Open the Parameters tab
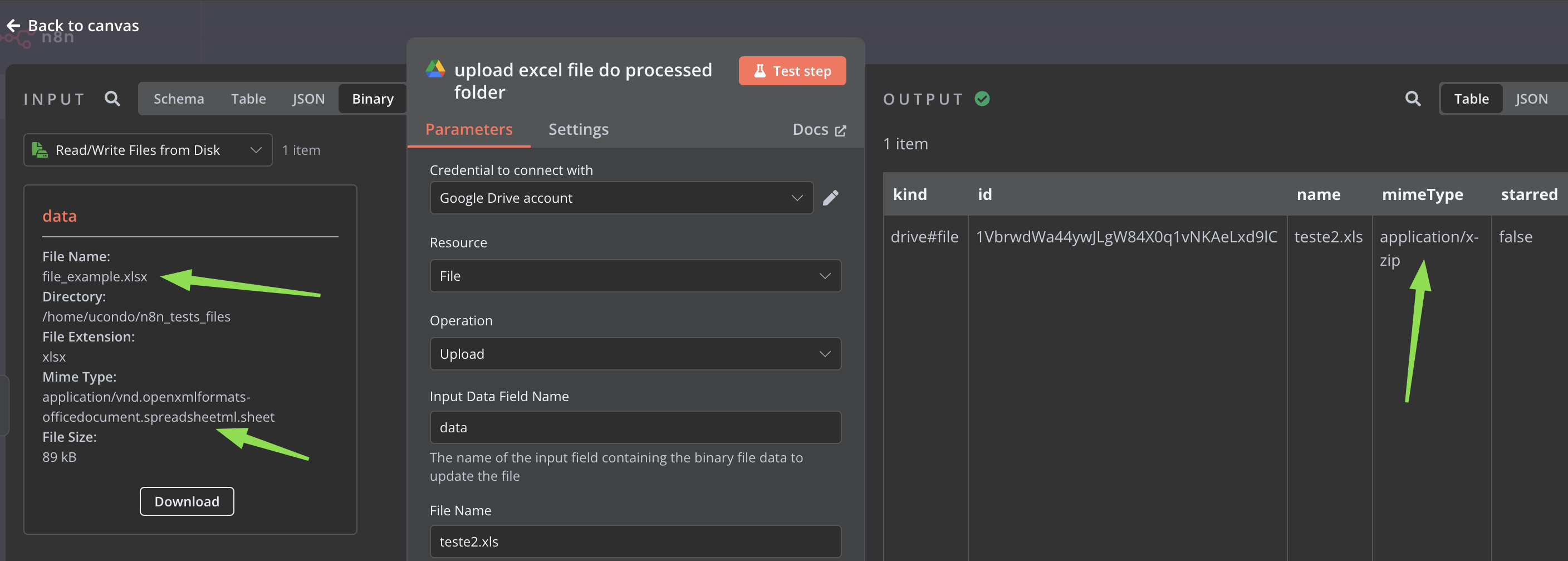The image size is (1568, 561). coord(469,129)
